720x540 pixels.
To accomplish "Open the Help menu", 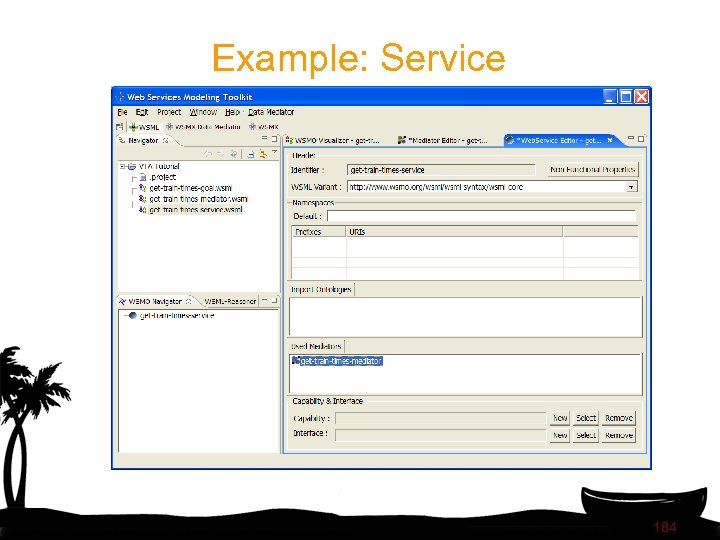I will click(x=232, y=112).
